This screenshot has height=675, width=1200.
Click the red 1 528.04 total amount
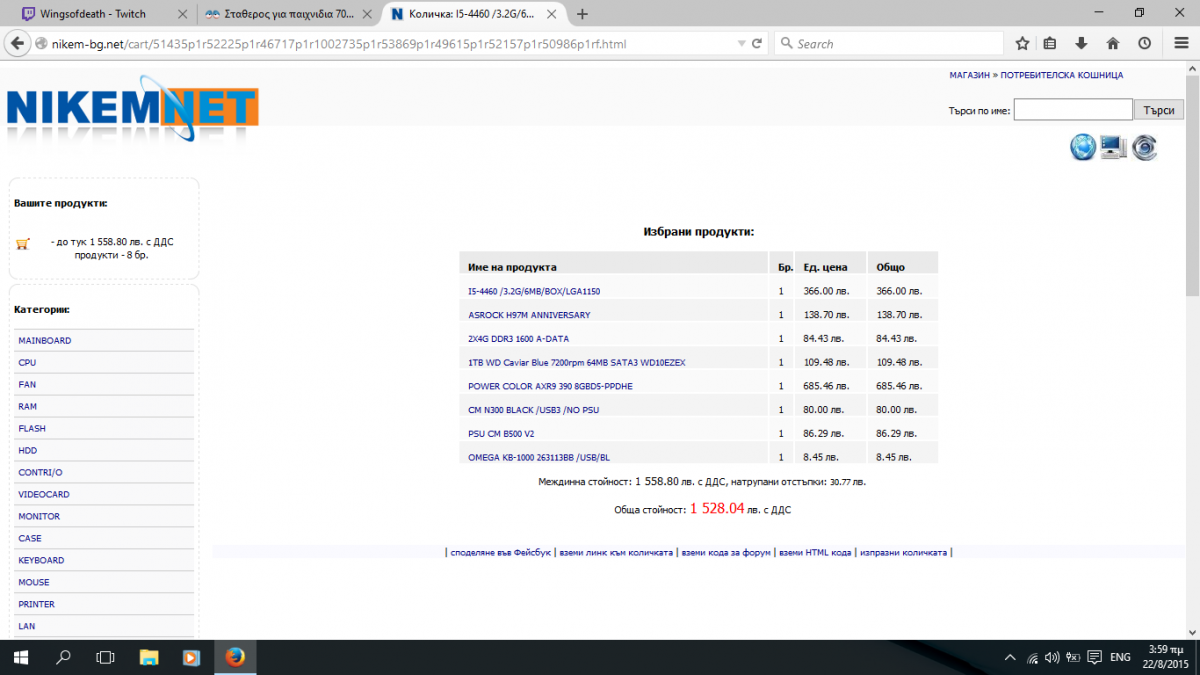717,509
